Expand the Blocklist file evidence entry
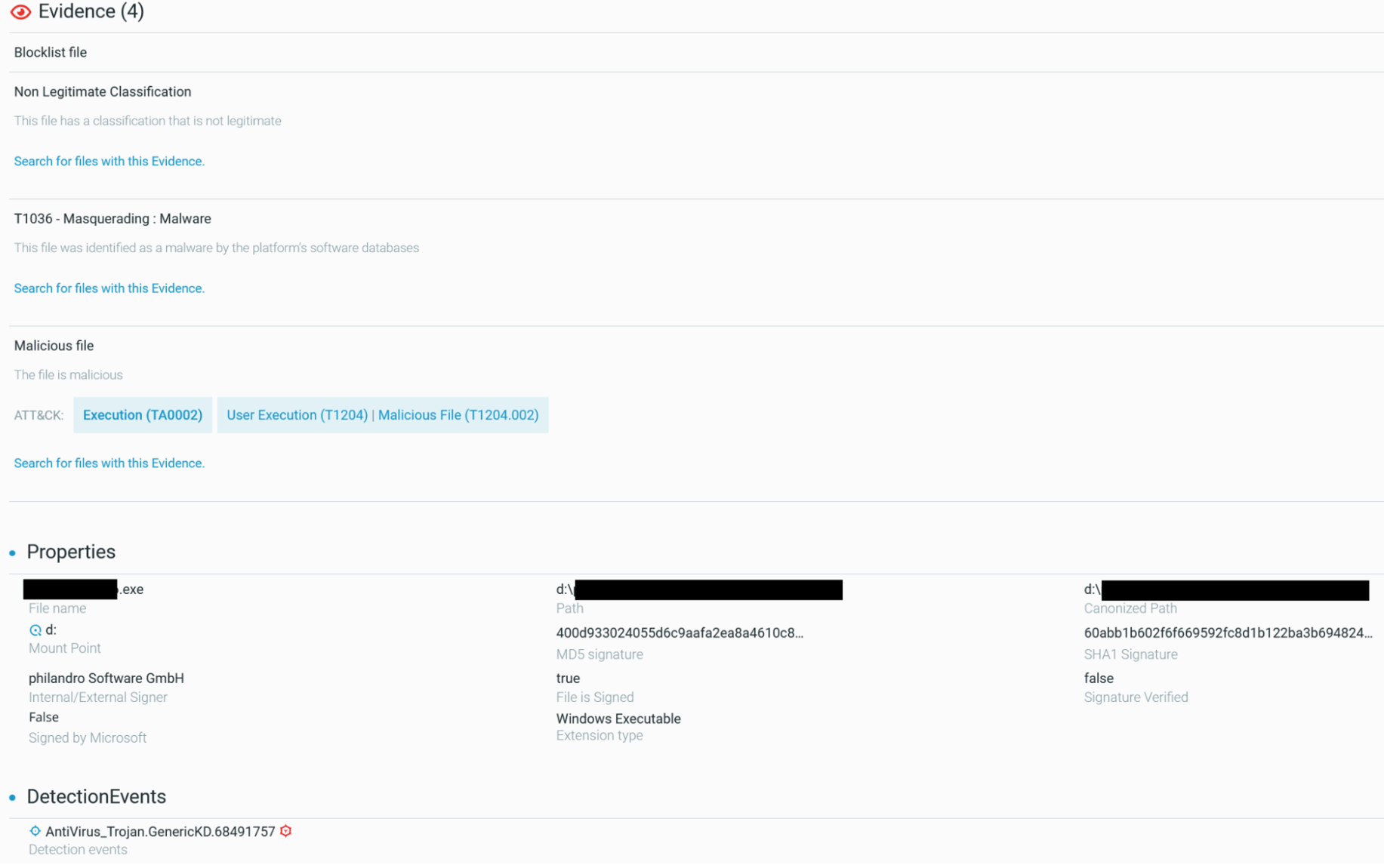The width and height of the screenshot is (1384, 868). click(x=50, y=52)
